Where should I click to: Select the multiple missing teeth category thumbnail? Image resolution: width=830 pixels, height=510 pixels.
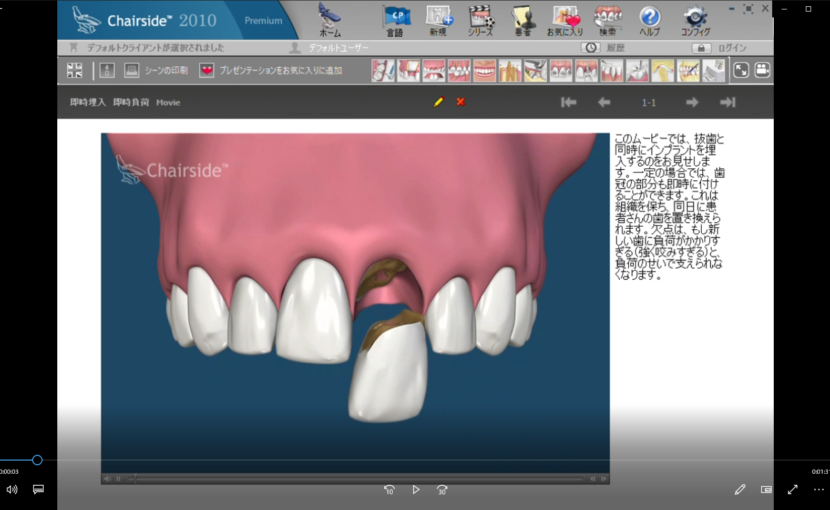click(x=434, y=70)
